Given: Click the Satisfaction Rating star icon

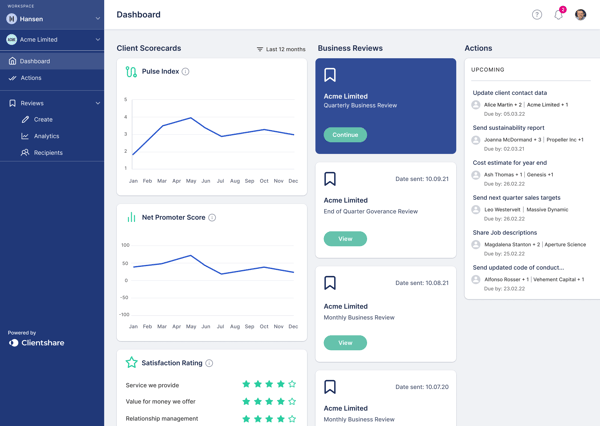Looking at the screenshot, I should point(131,362).
